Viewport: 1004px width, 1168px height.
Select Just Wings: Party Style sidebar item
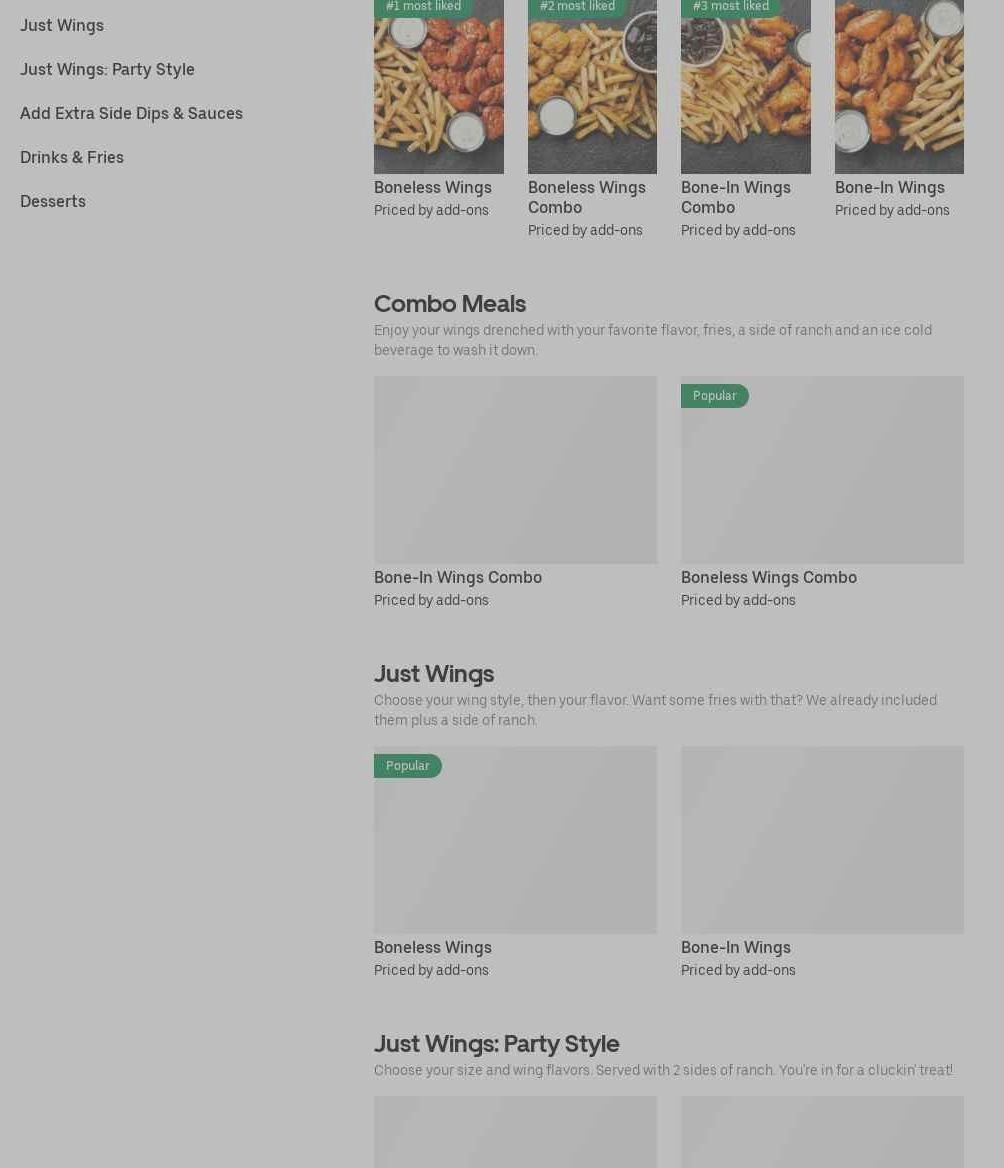click(107, 69)
